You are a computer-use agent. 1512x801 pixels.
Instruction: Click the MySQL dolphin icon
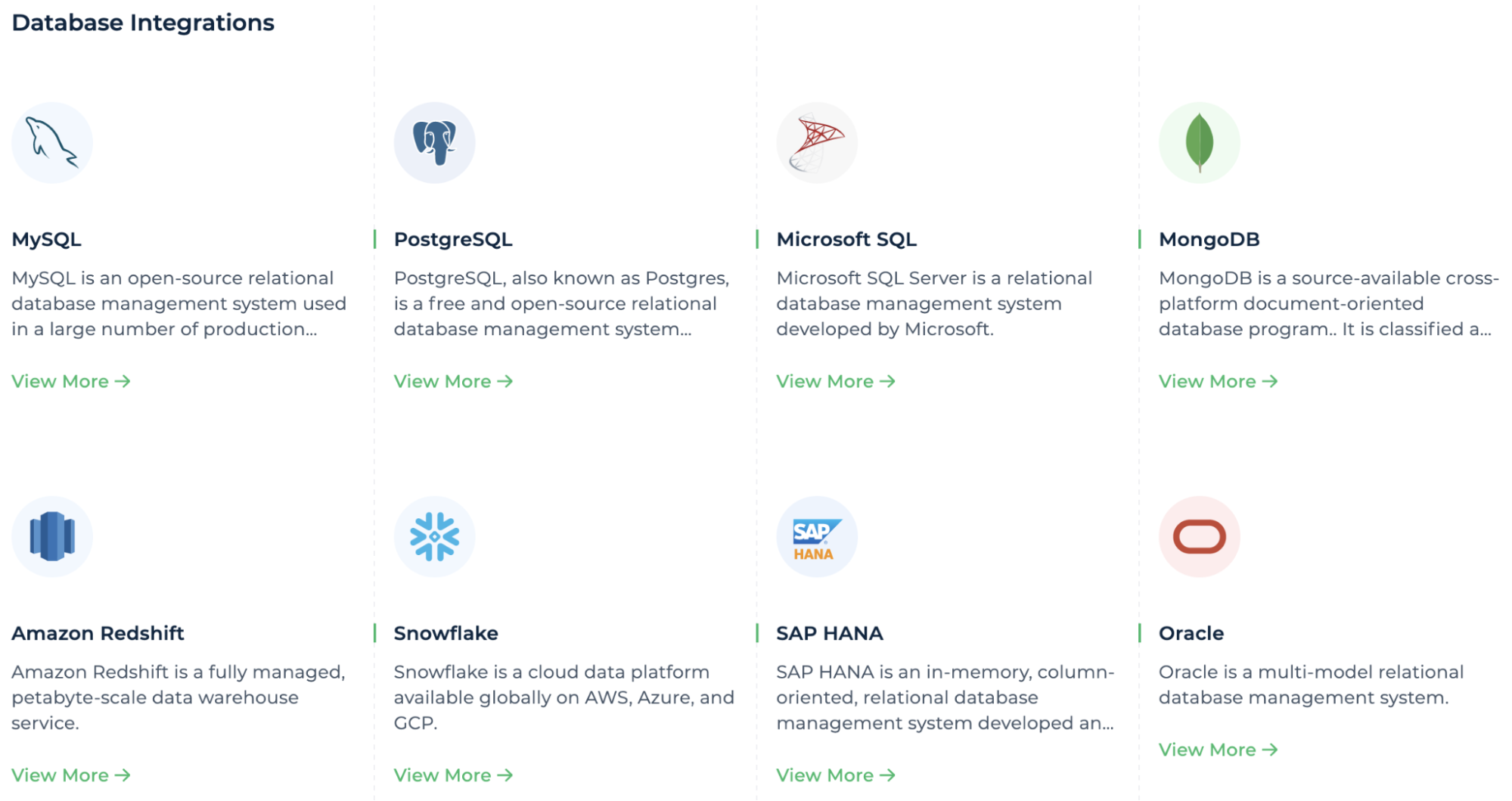(x=51, y=142)
